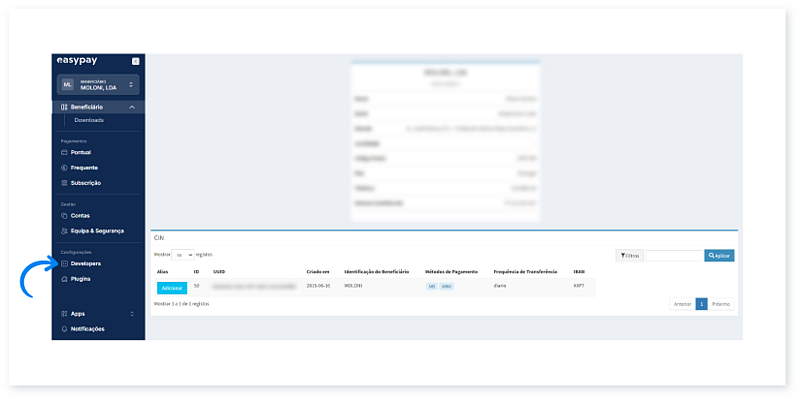
Task: Select page 1 in pagination
Action: [x=702, y=303]
